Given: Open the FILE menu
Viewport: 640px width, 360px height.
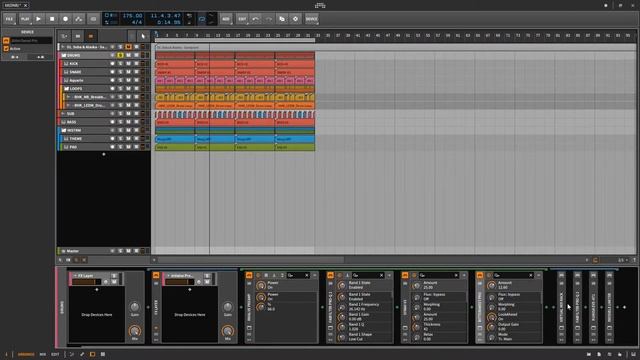Looking at the screenshot, I should click(9, 19).
